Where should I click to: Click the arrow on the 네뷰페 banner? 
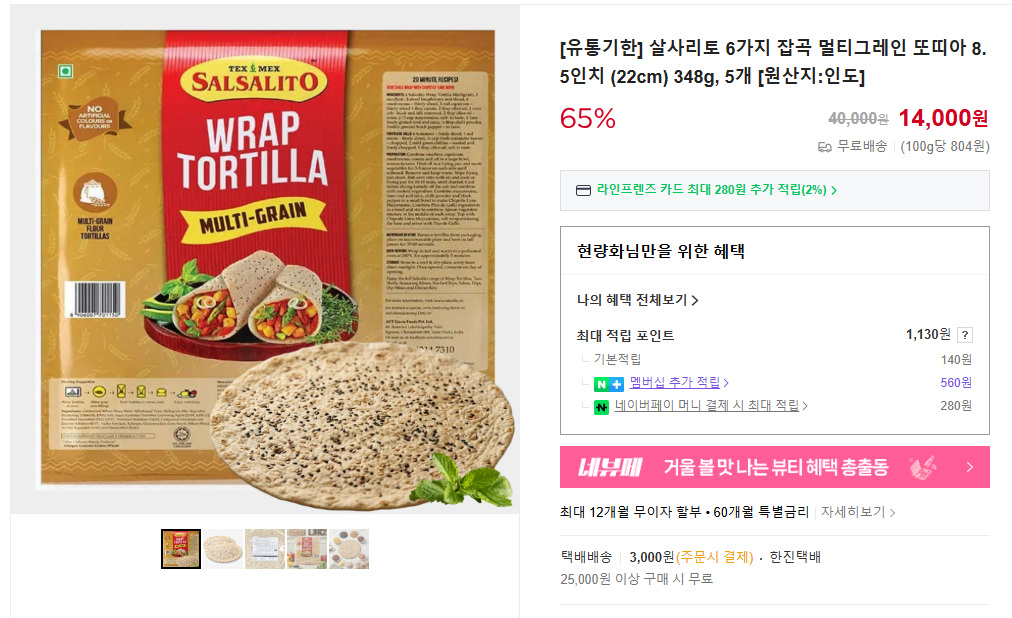coord(969,467)
